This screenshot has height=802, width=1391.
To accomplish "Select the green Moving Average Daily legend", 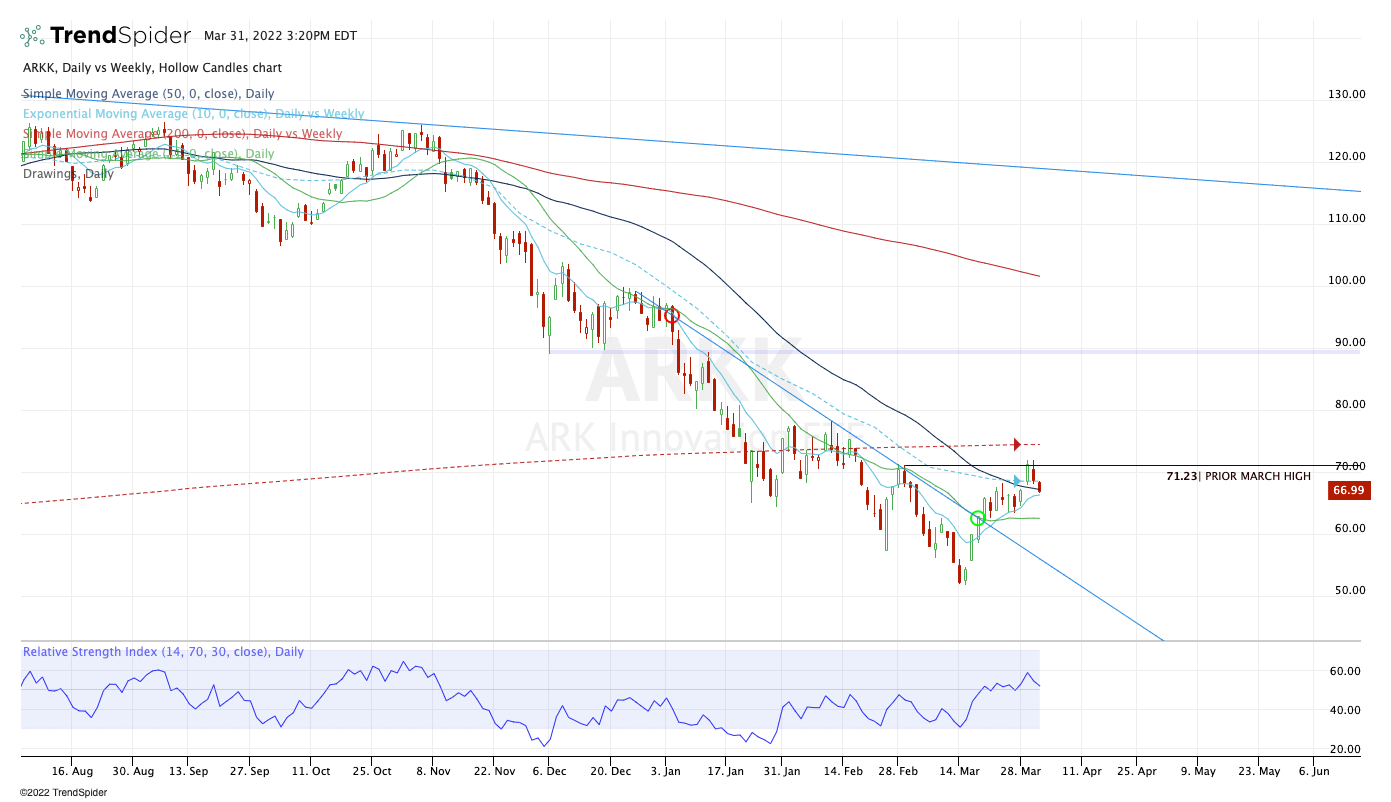I will [x=148, y=154].
